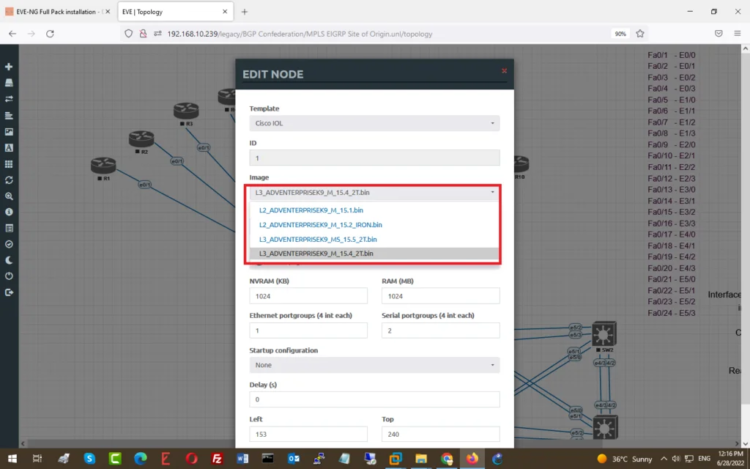Expand the Startup configuration dropdown
This screenshot has width=750, height=469.
click(x=373, y=365)
